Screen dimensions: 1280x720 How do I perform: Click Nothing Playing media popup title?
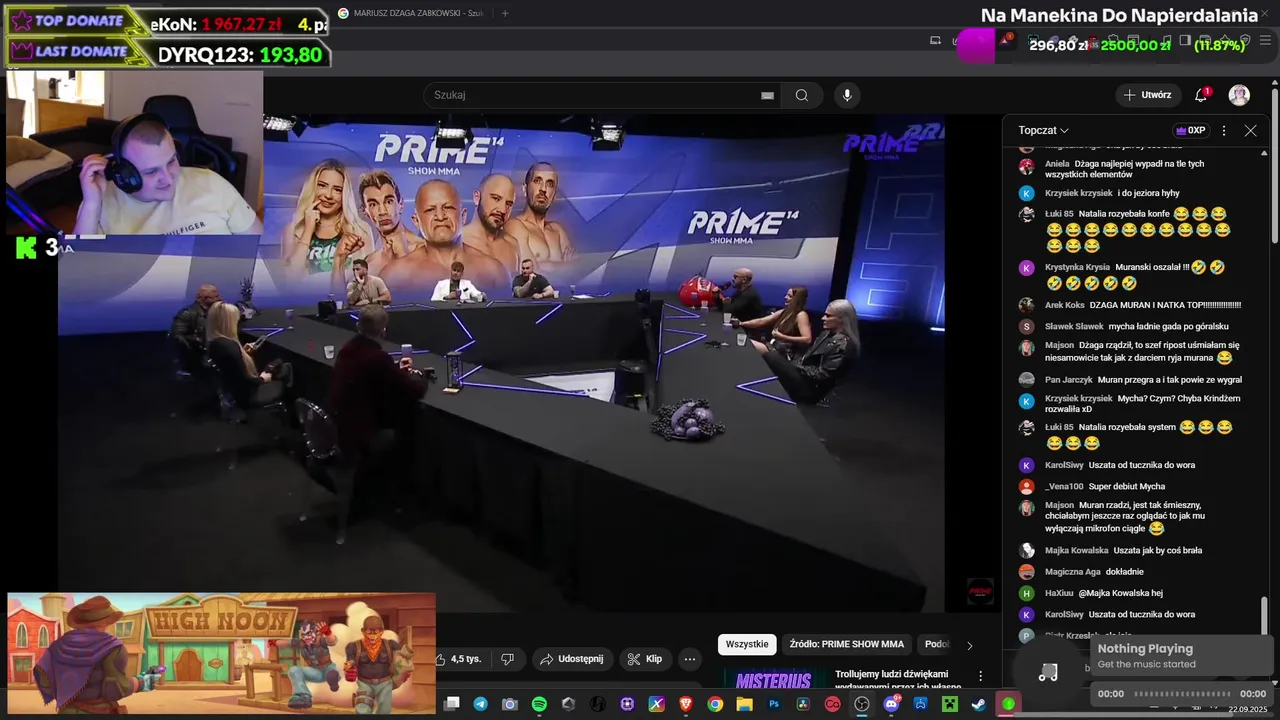click(x=1145, y=648)
